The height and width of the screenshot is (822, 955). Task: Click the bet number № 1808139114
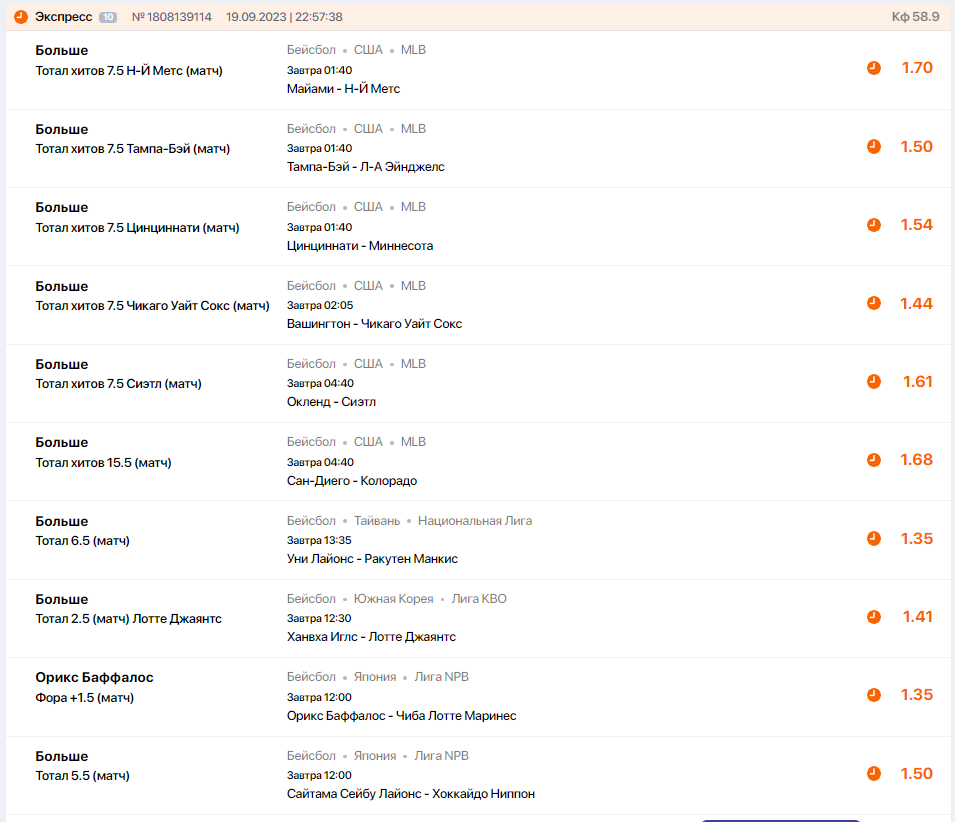(172, 17)
